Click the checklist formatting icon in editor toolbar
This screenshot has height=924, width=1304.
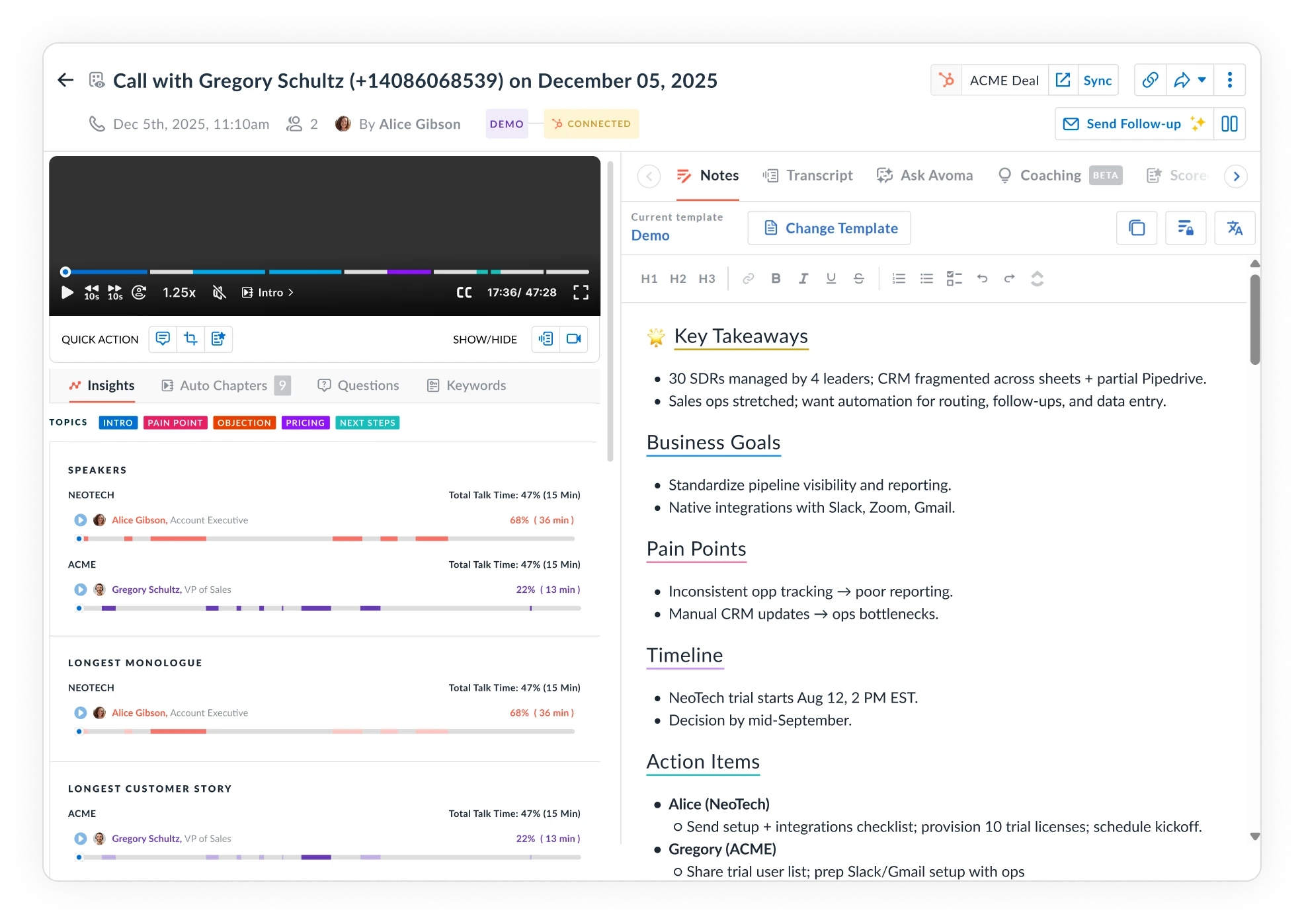click(x=954, y=278)
